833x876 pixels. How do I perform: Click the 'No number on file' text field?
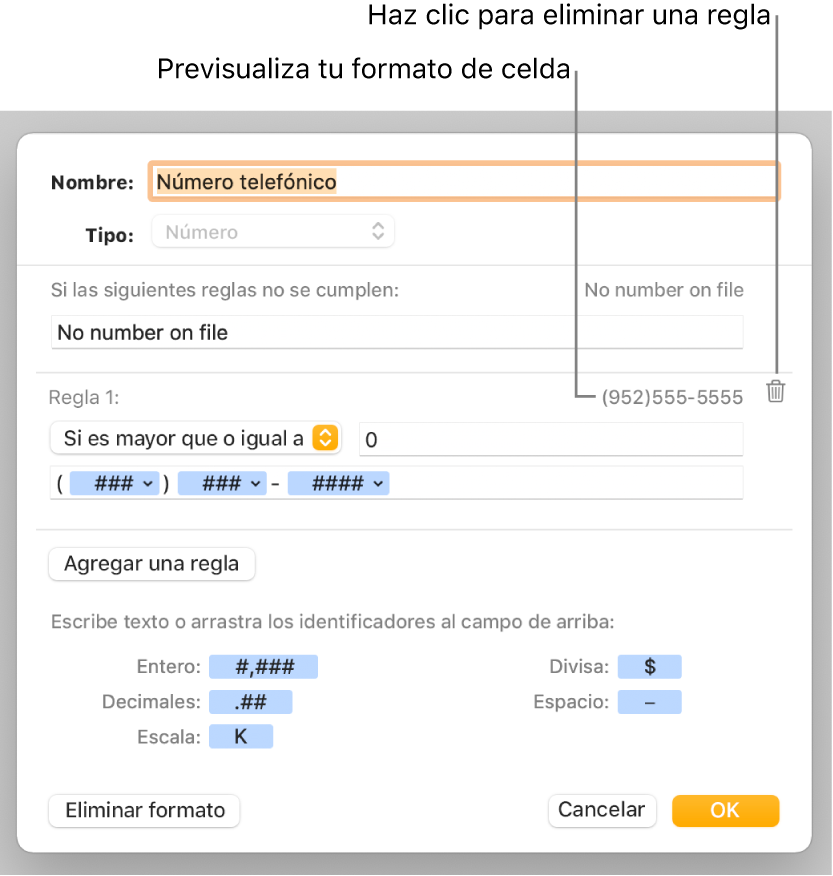(x=396, y=333)
